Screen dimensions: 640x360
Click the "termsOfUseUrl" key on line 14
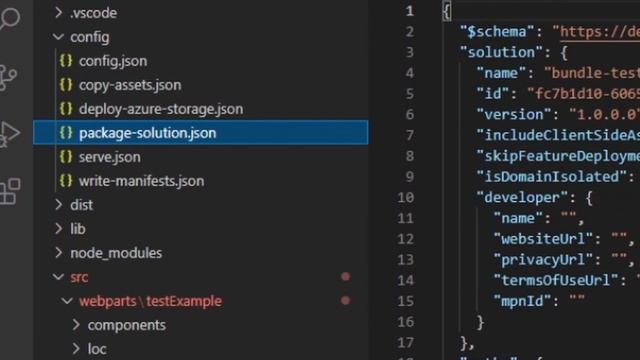point(556,280)
